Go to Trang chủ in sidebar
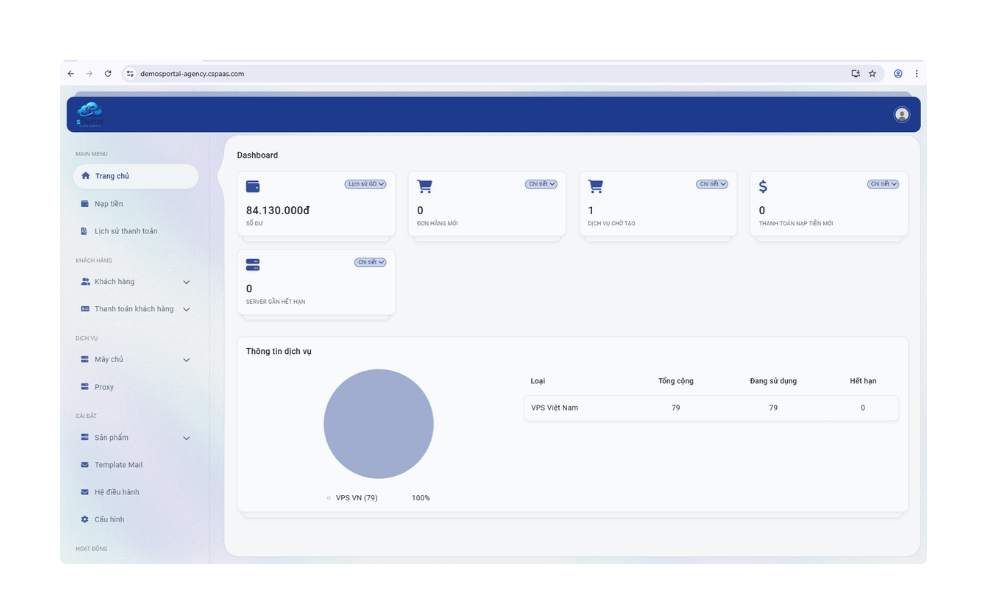Screen dimensions: 1000x600 tap(136, 176)
